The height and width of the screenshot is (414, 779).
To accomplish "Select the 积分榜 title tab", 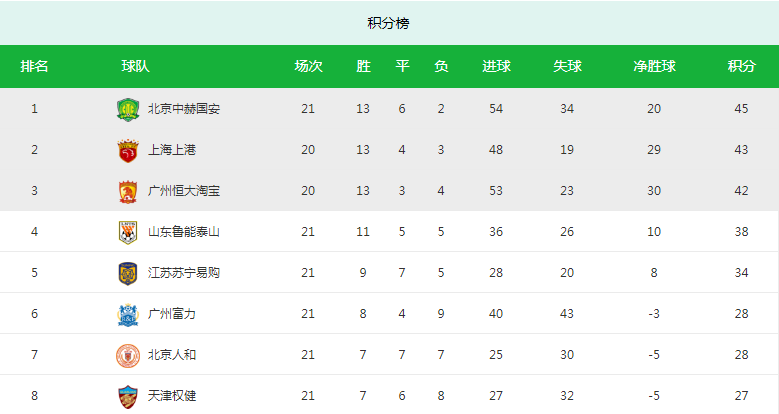I will pyautogui.click(x=388, y=23).
